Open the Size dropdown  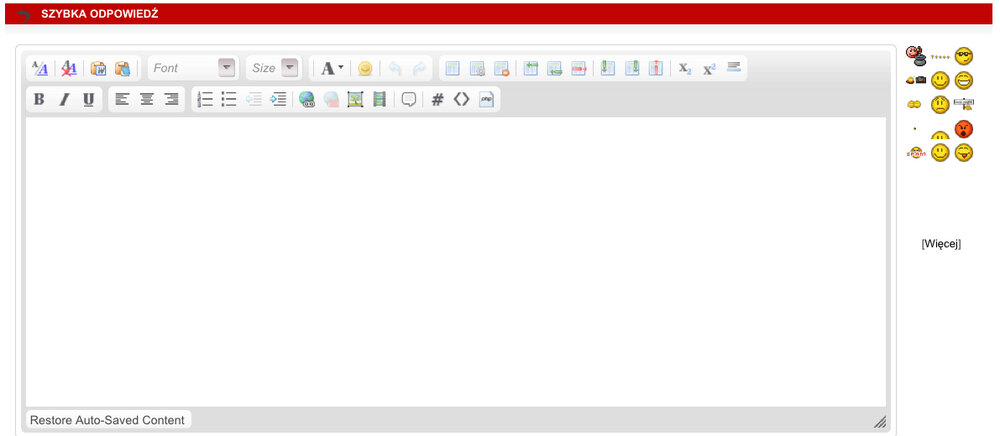coord(272,68)
